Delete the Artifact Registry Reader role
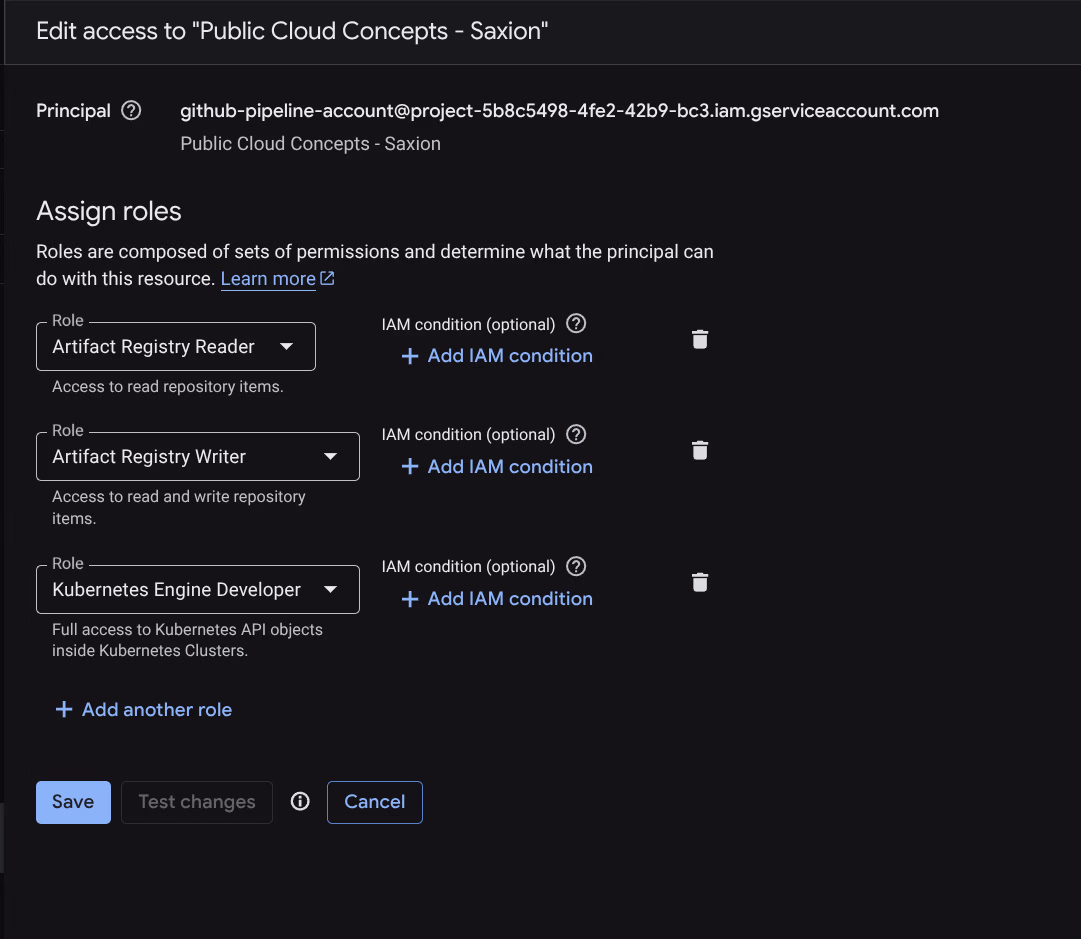The image size is (1081, 939). point(699,339)
